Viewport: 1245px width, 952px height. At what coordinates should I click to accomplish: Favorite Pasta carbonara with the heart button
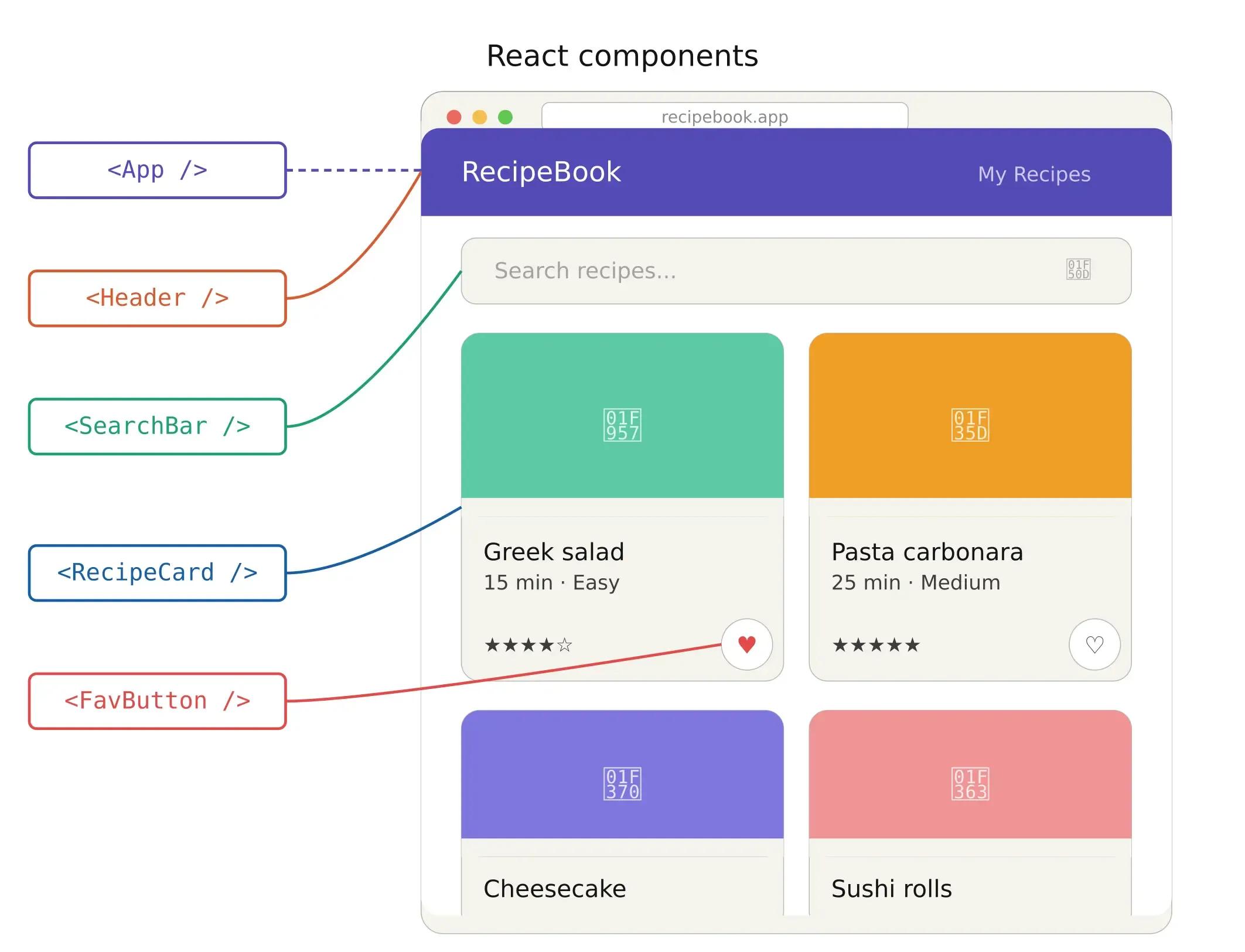(x=1094, y=644)
